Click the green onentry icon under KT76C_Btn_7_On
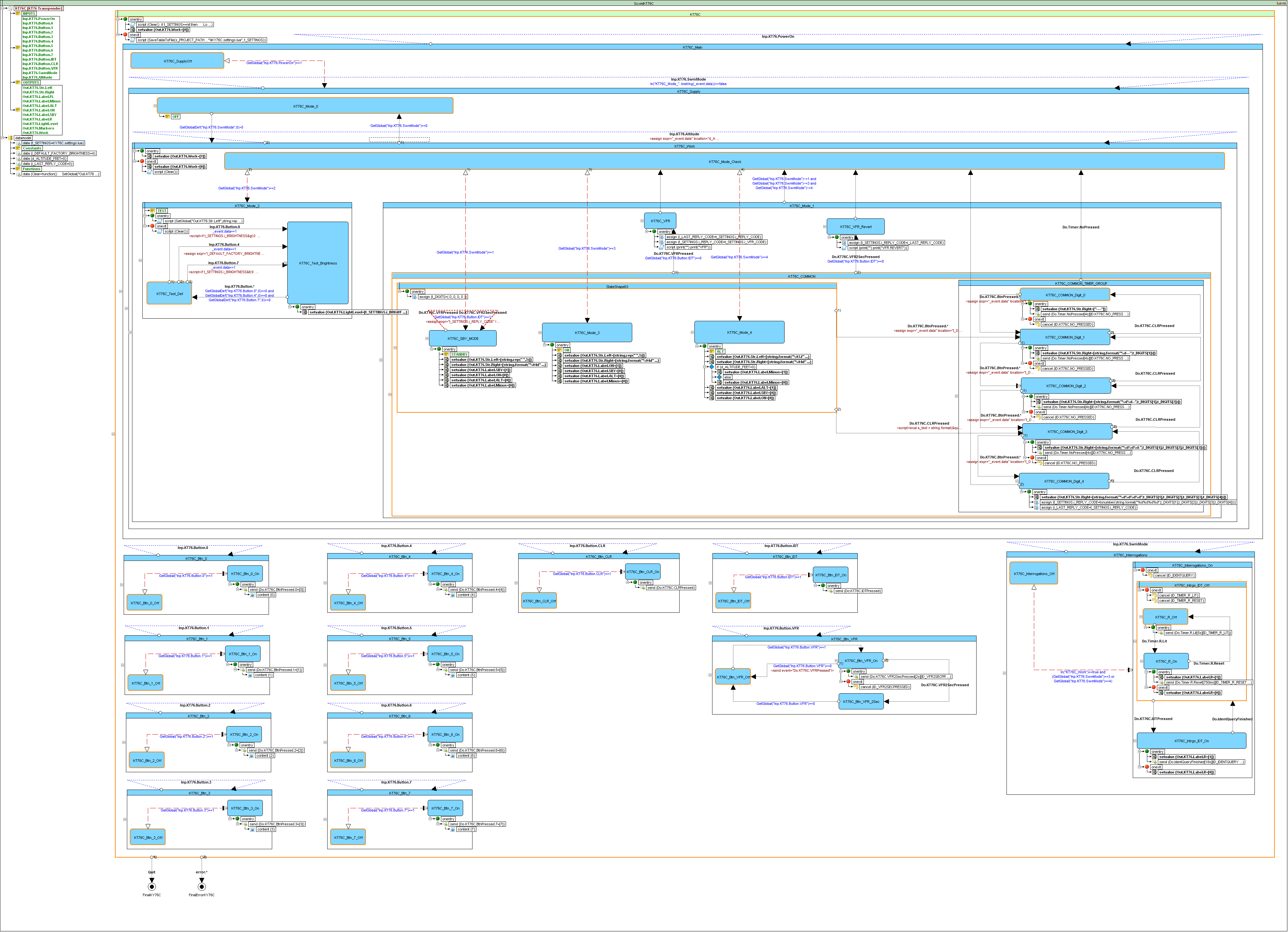1288x932 pixels. click(438, 819)
